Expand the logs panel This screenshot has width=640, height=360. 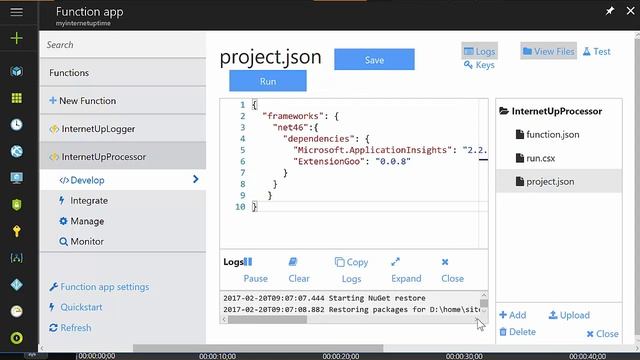pyautogui.click(x=406, y=270)
